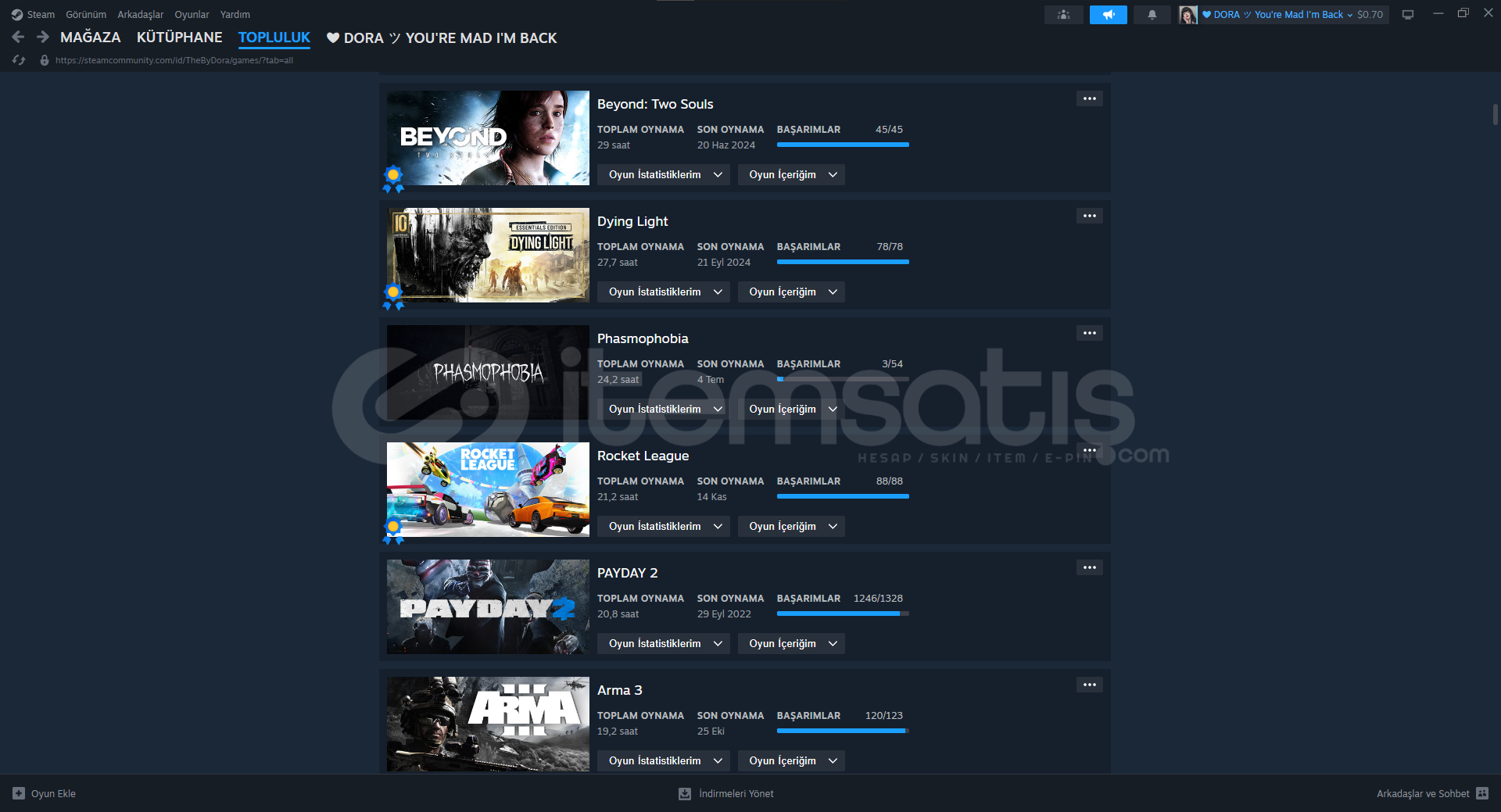Open the announcements megaphone icon

(x=1108, y=14)
